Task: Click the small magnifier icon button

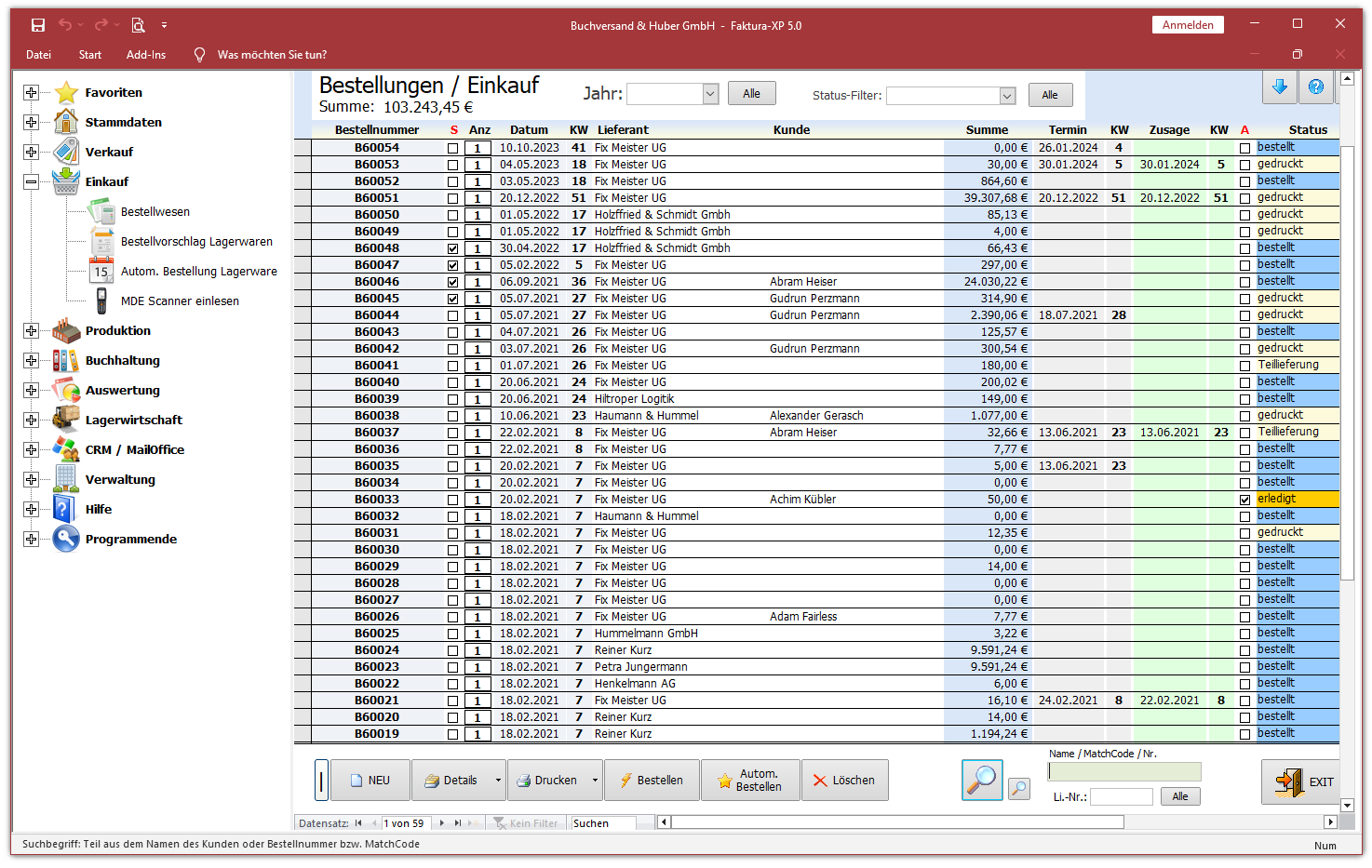Action: 1019,788
